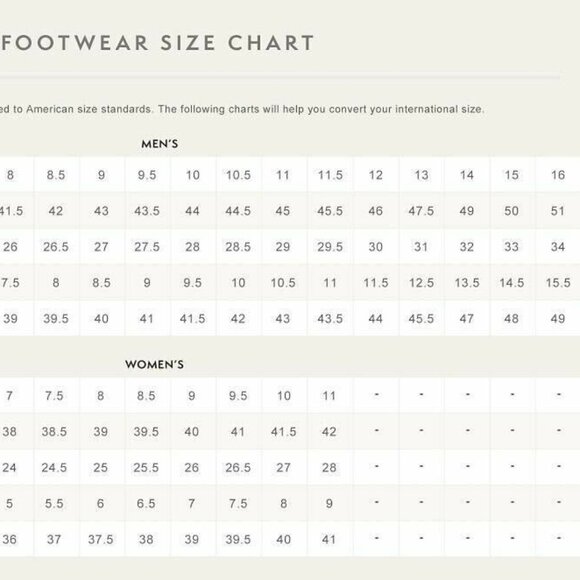Viewport: 580px width, 580px height.
Task: Select the 24.5 cell in women's table
Action: (54, 467)
